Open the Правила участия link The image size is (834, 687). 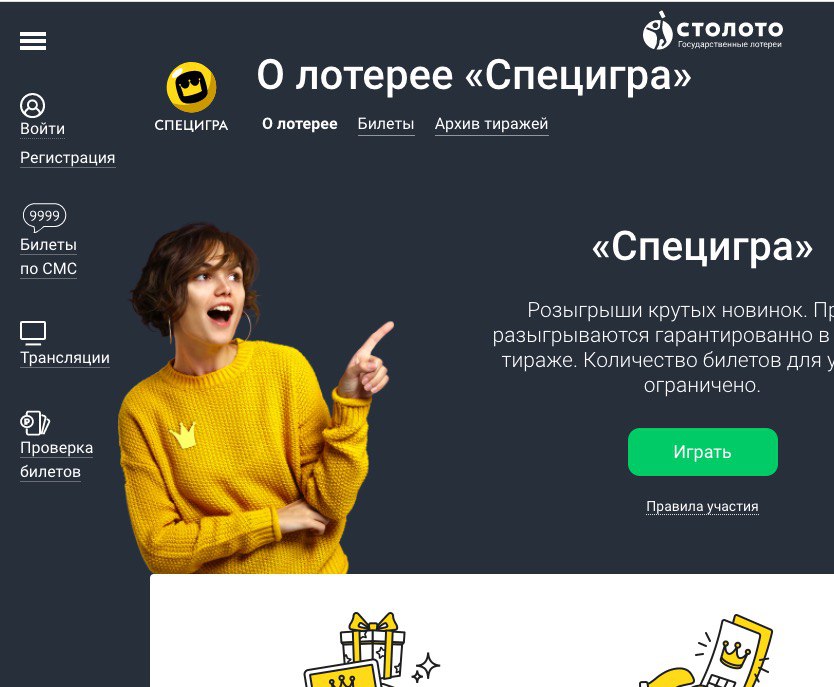point(702,506)
